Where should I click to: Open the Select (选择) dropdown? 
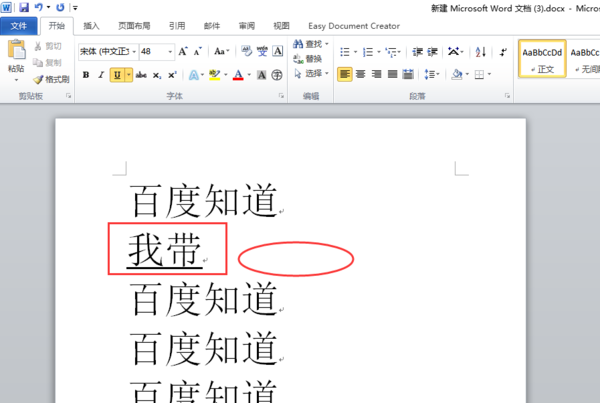[311, 73]
